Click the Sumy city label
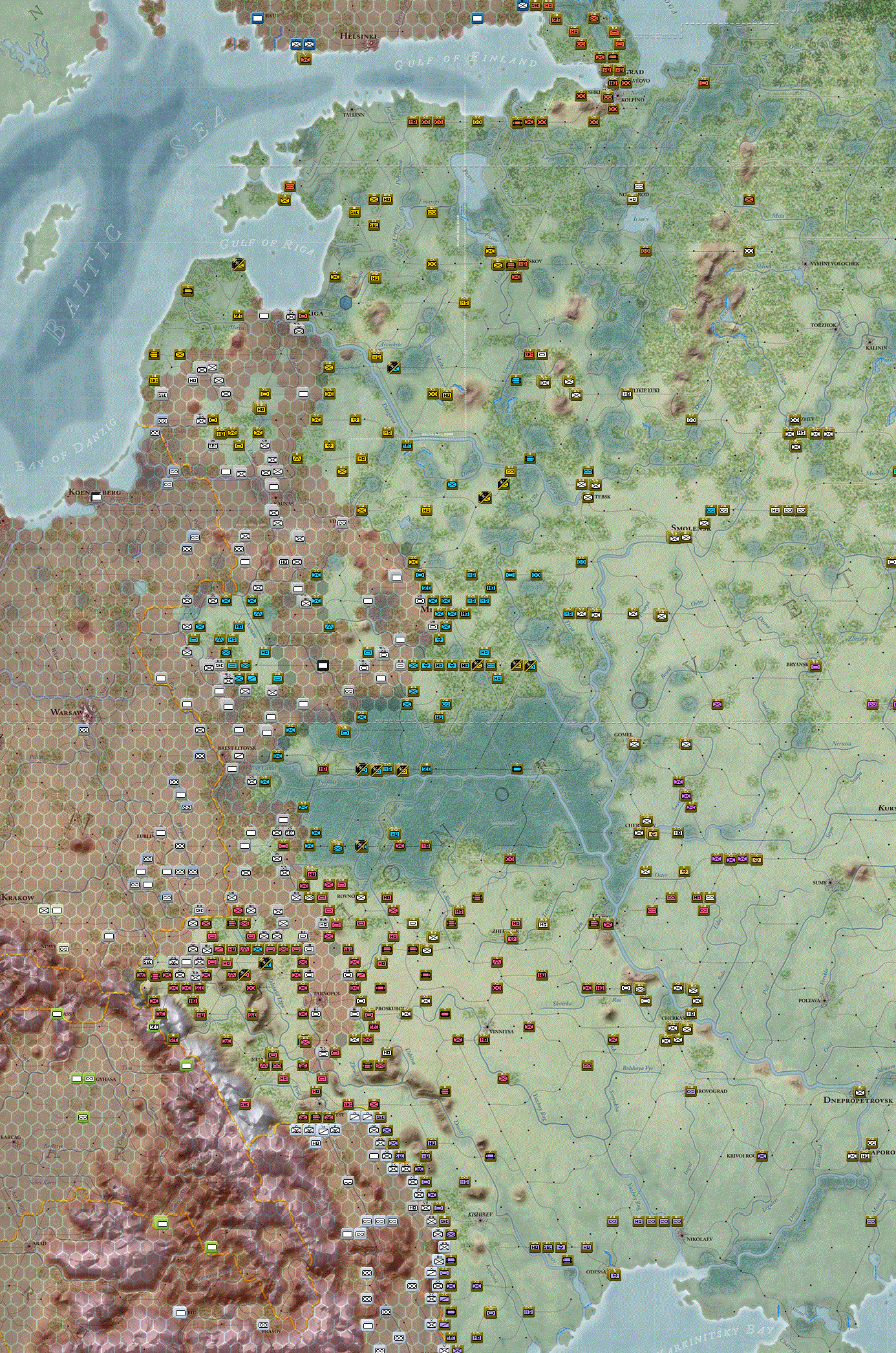896x1353 pixels. pyautogui.click(x=820, y=882)
